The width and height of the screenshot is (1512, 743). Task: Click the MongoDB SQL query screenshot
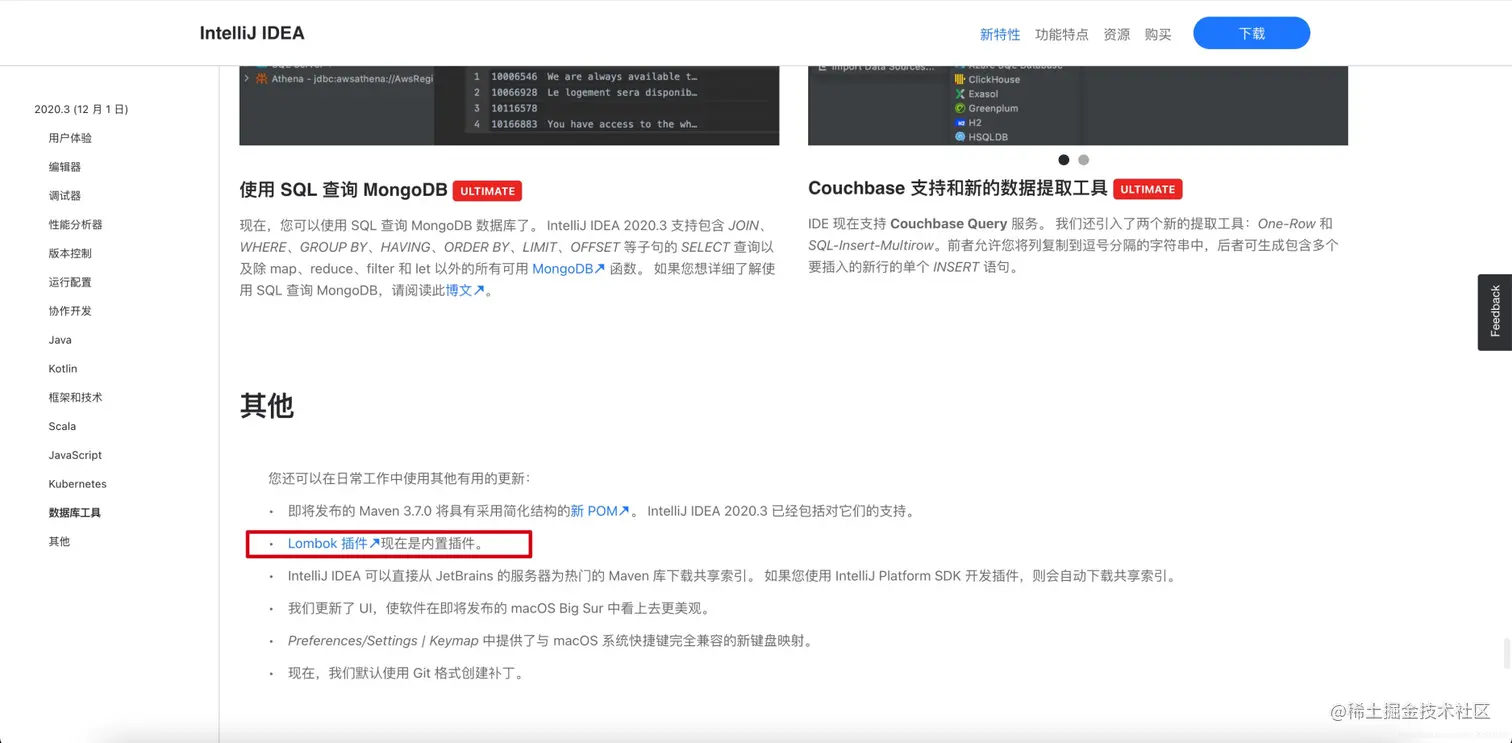tap(509, 105)
